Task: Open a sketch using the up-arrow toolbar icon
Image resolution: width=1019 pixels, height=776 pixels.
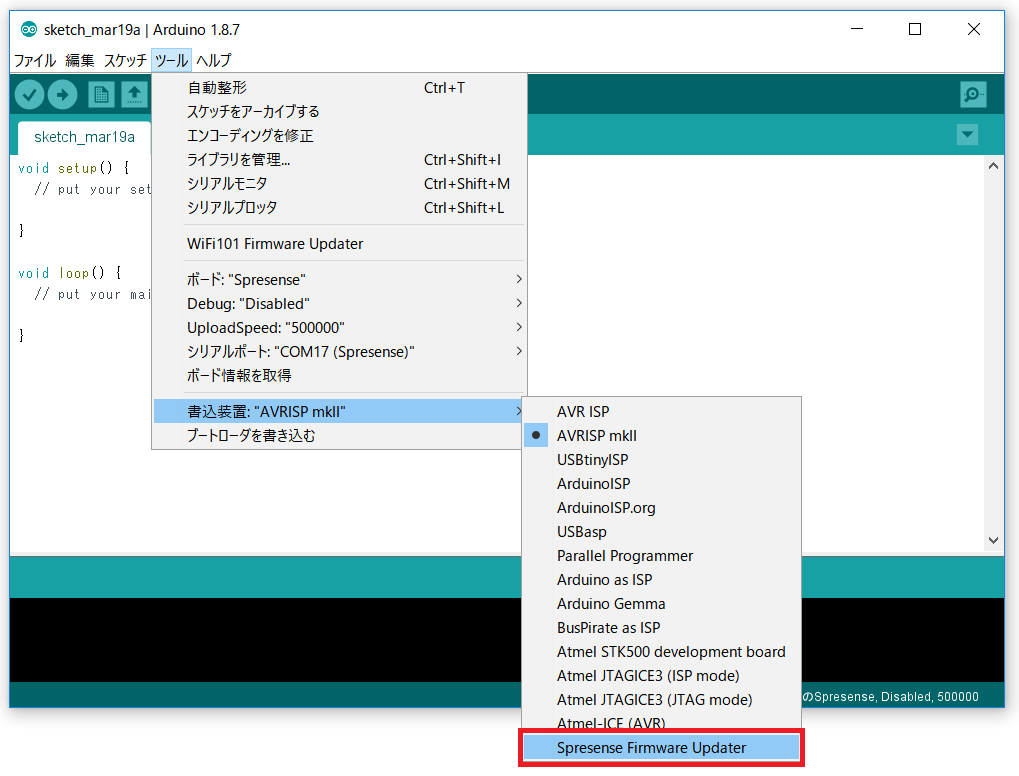Action: click(134, 93)
